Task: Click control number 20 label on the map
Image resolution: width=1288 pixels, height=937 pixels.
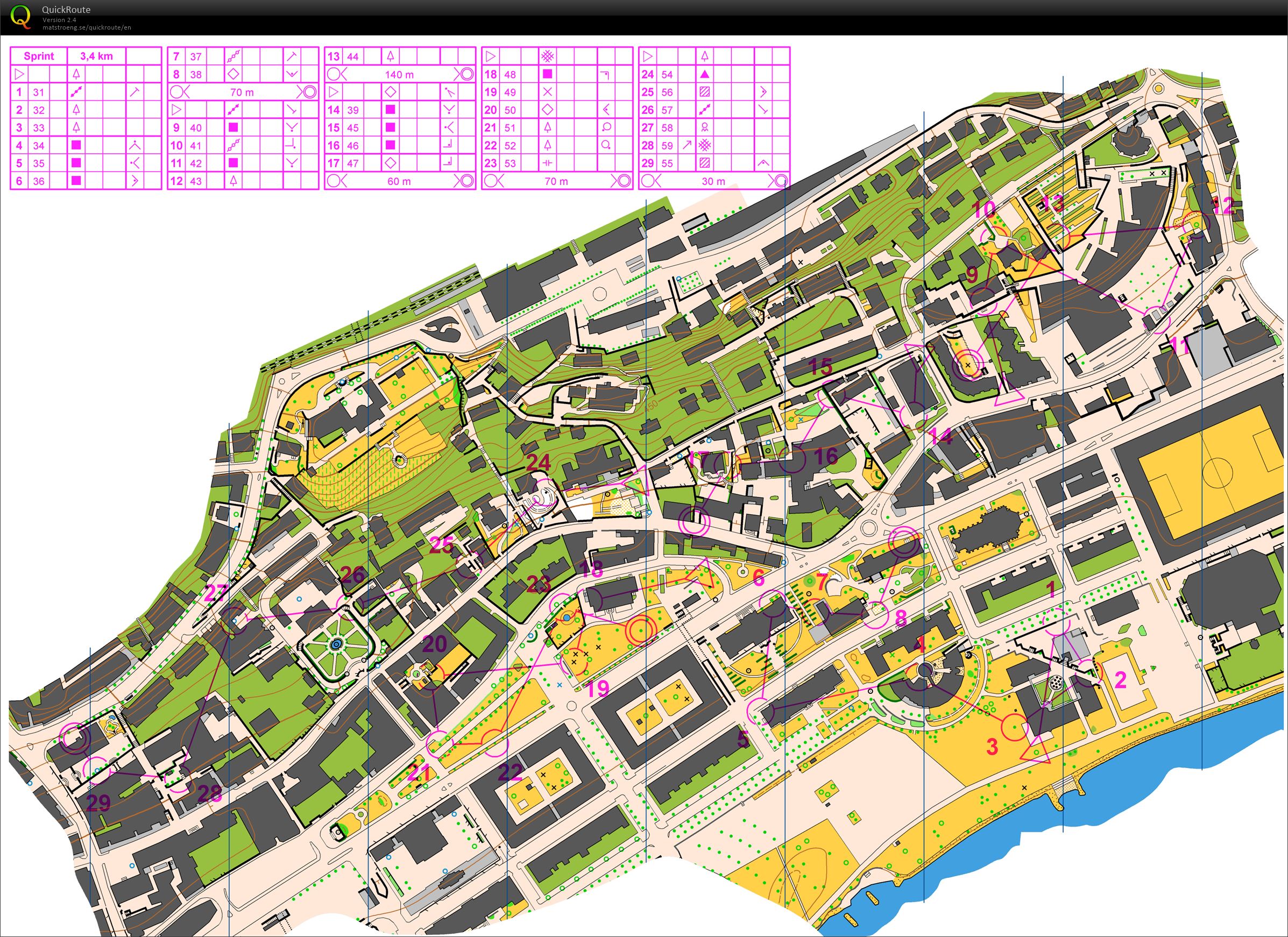Action: pos(435,643)
